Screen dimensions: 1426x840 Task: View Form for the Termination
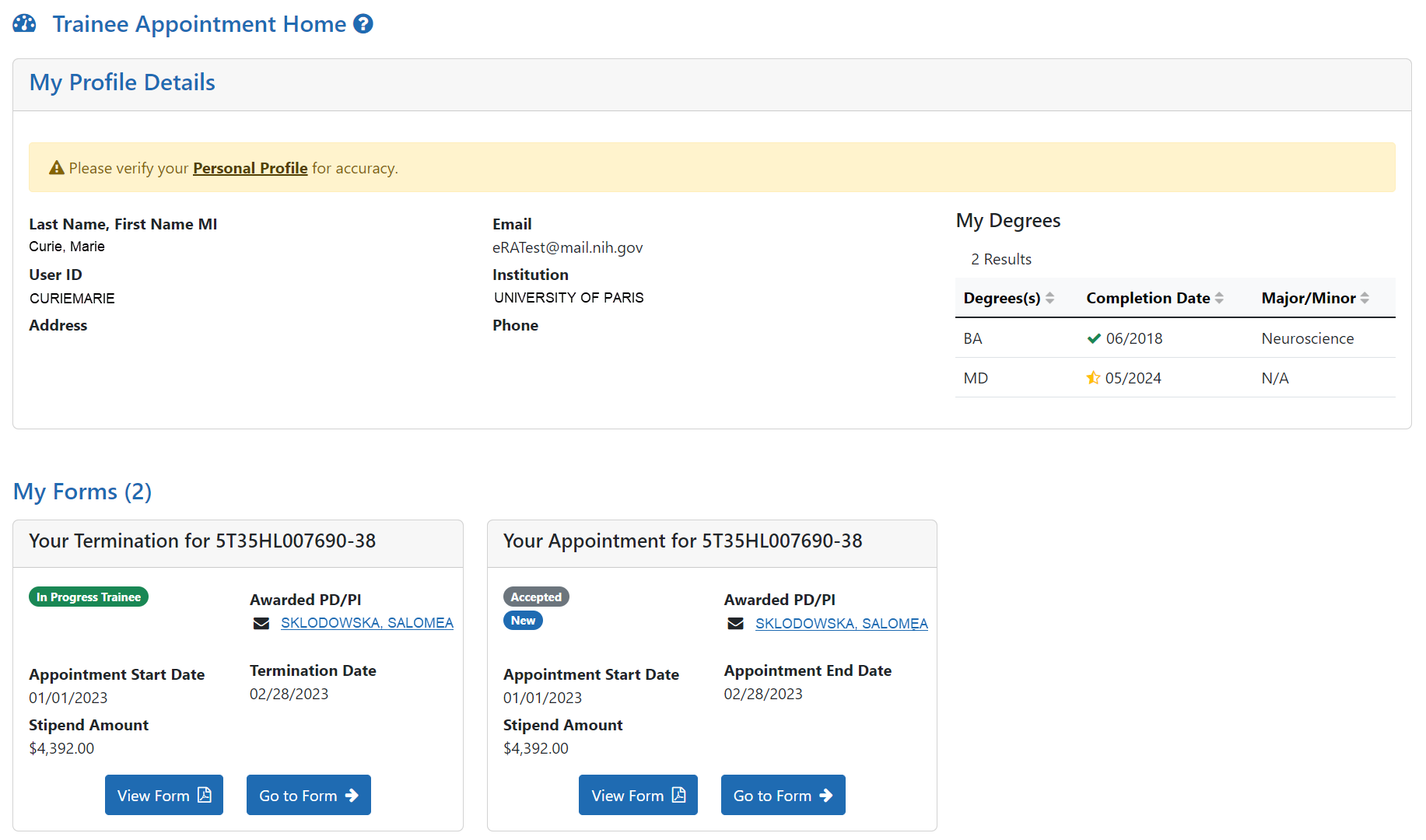click(164, 795)
